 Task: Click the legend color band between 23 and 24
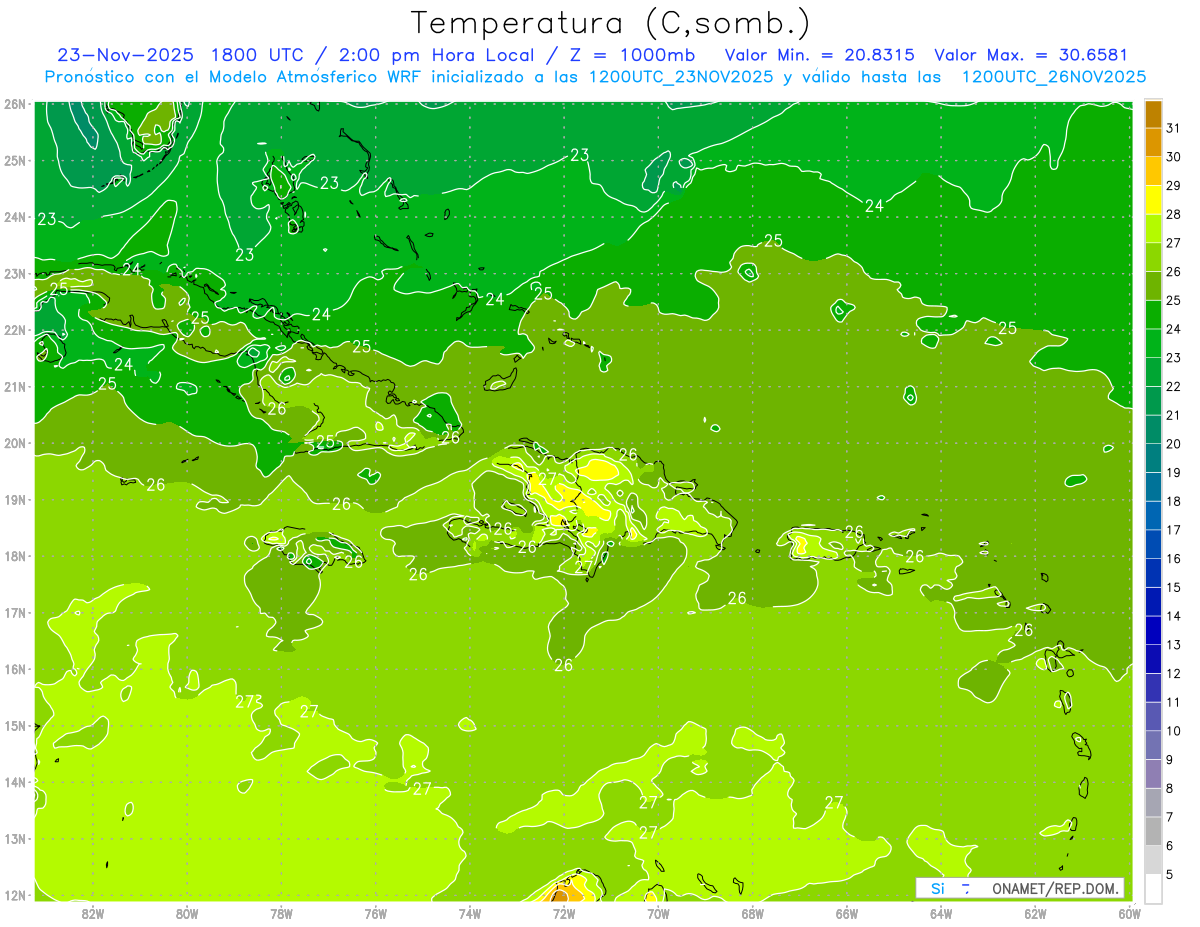1153,344
